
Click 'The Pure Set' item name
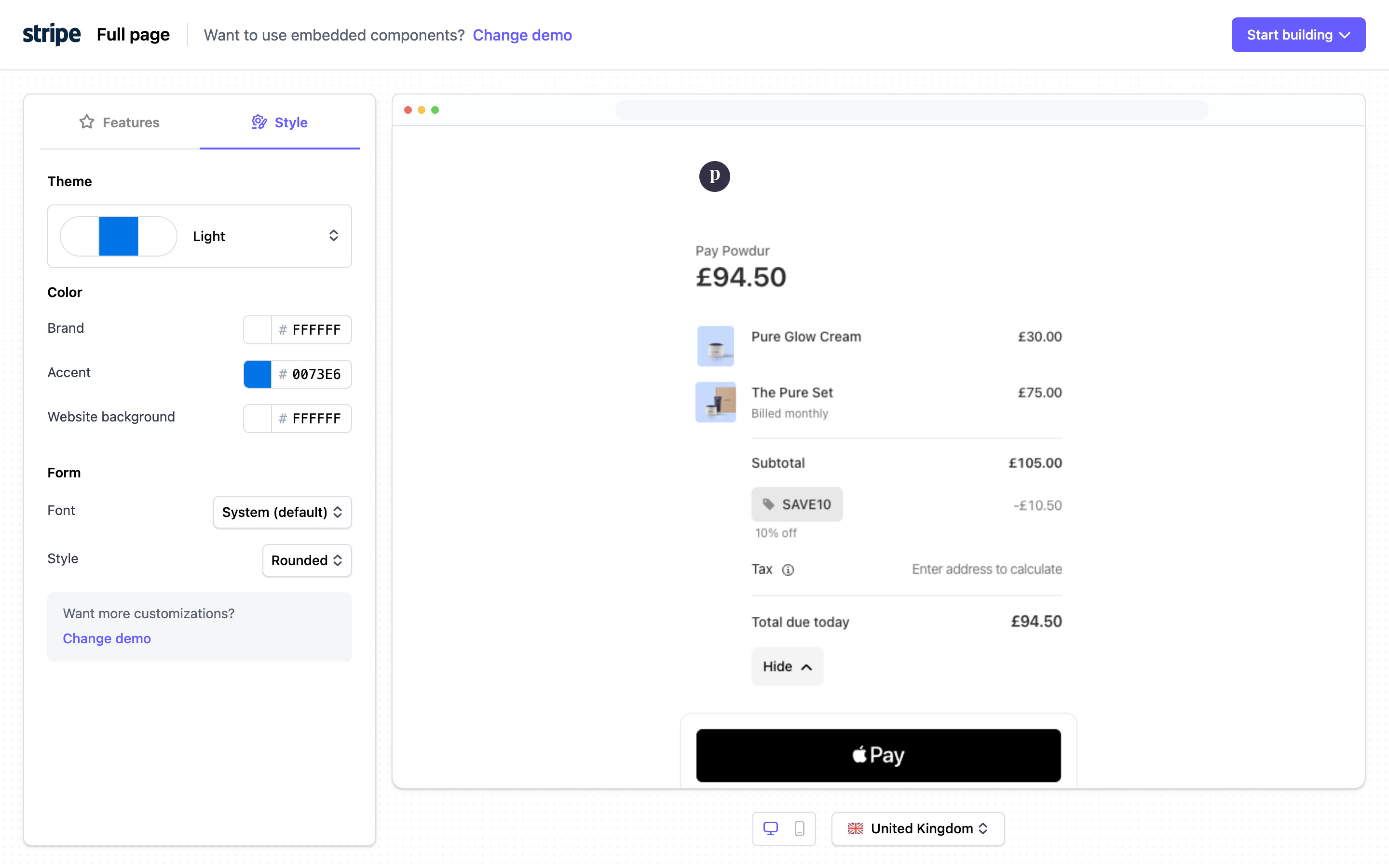792,393
